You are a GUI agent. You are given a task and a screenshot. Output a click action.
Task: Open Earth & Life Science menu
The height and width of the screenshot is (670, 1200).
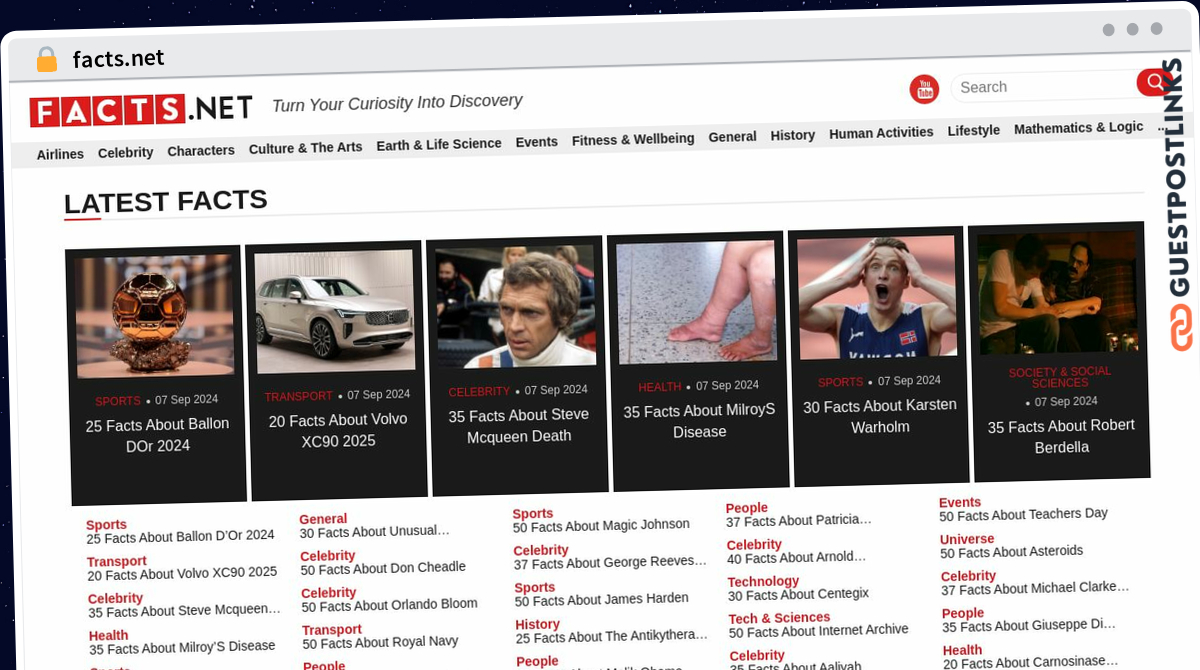pyautogui.click(x=439, y=144)
